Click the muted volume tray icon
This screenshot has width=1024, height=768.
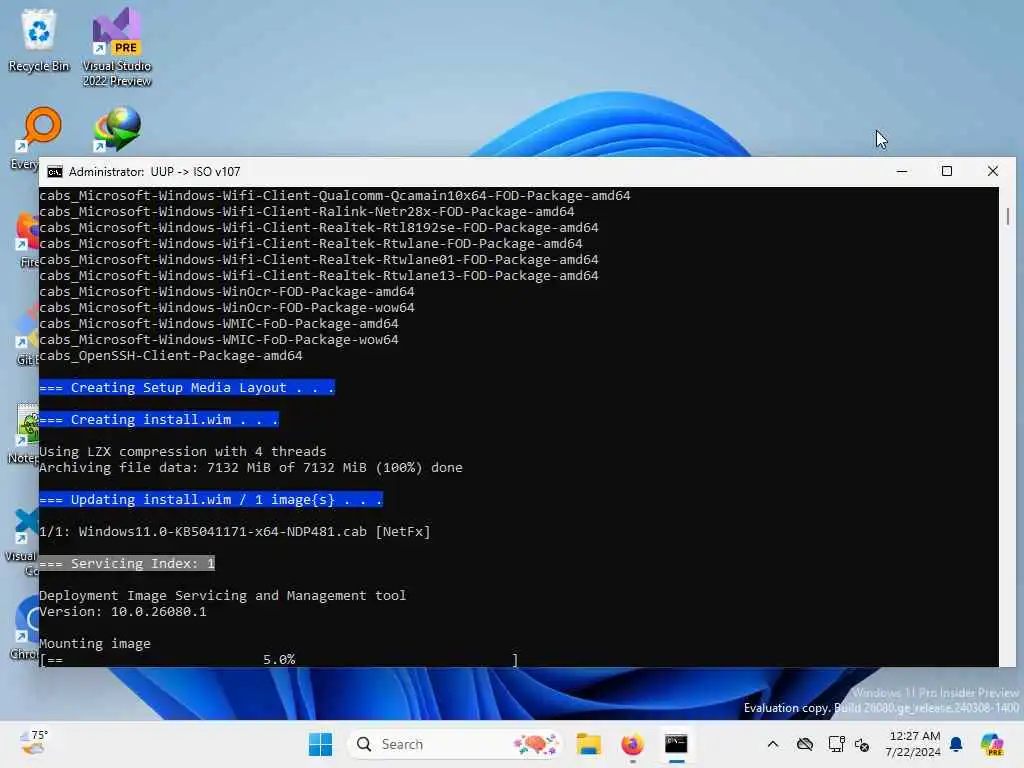[x=862, y=744]
